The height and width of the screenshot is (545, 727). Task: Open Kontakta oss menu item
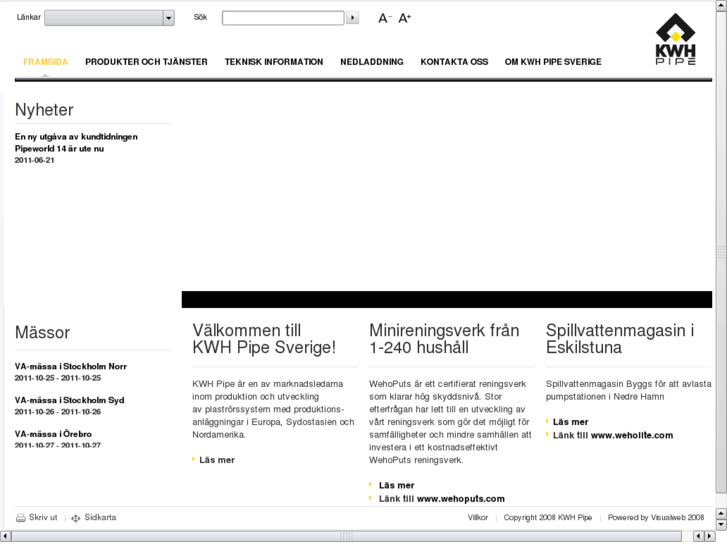coord(454,62)
